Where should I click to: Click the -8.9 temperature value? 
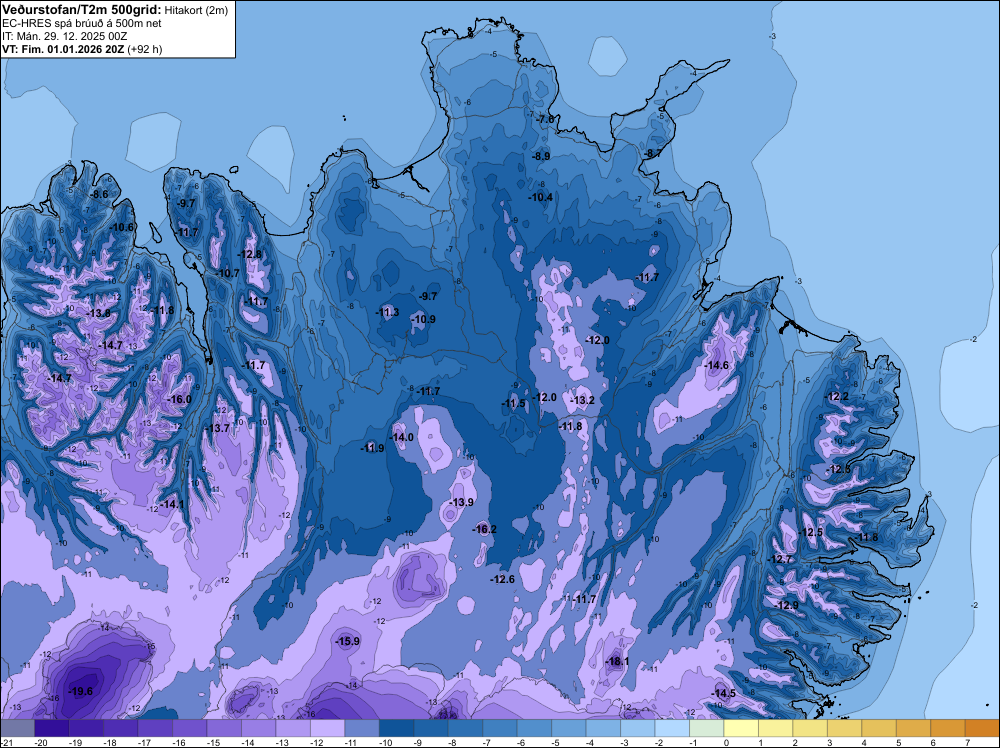[x=540, y=156]
